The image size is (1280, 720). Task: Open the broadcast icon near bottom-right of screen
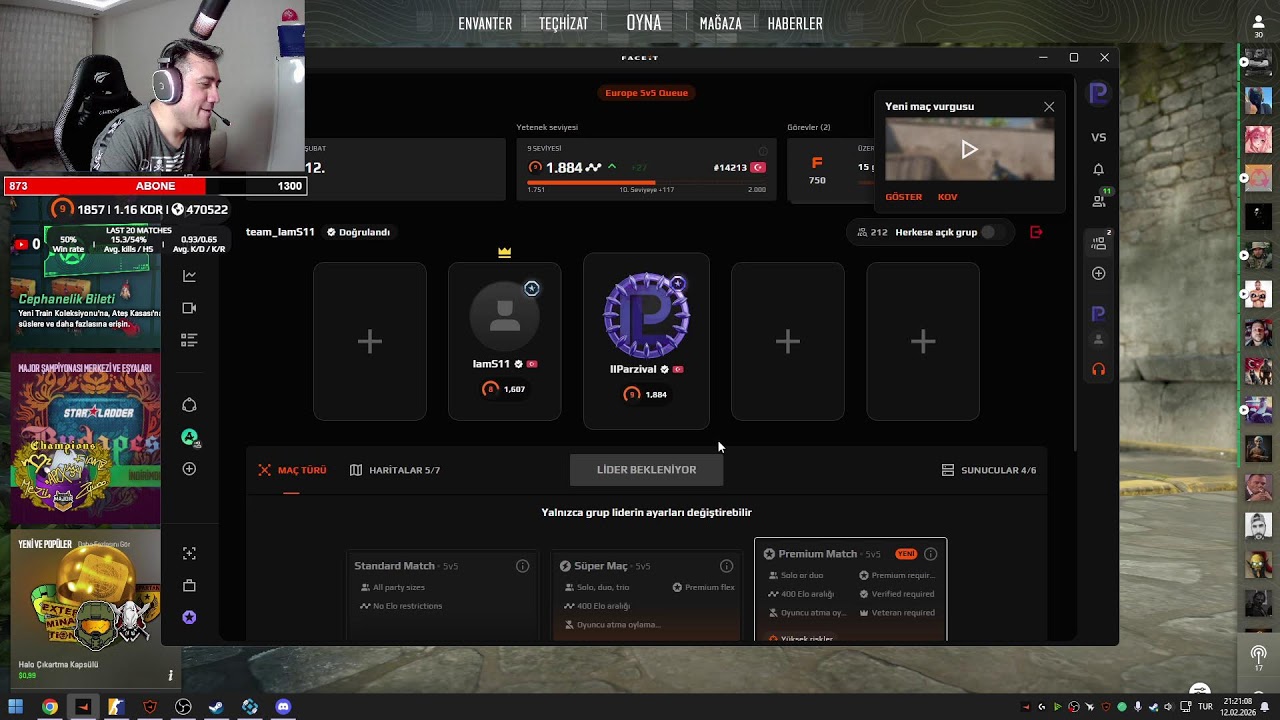[1258, 654]
